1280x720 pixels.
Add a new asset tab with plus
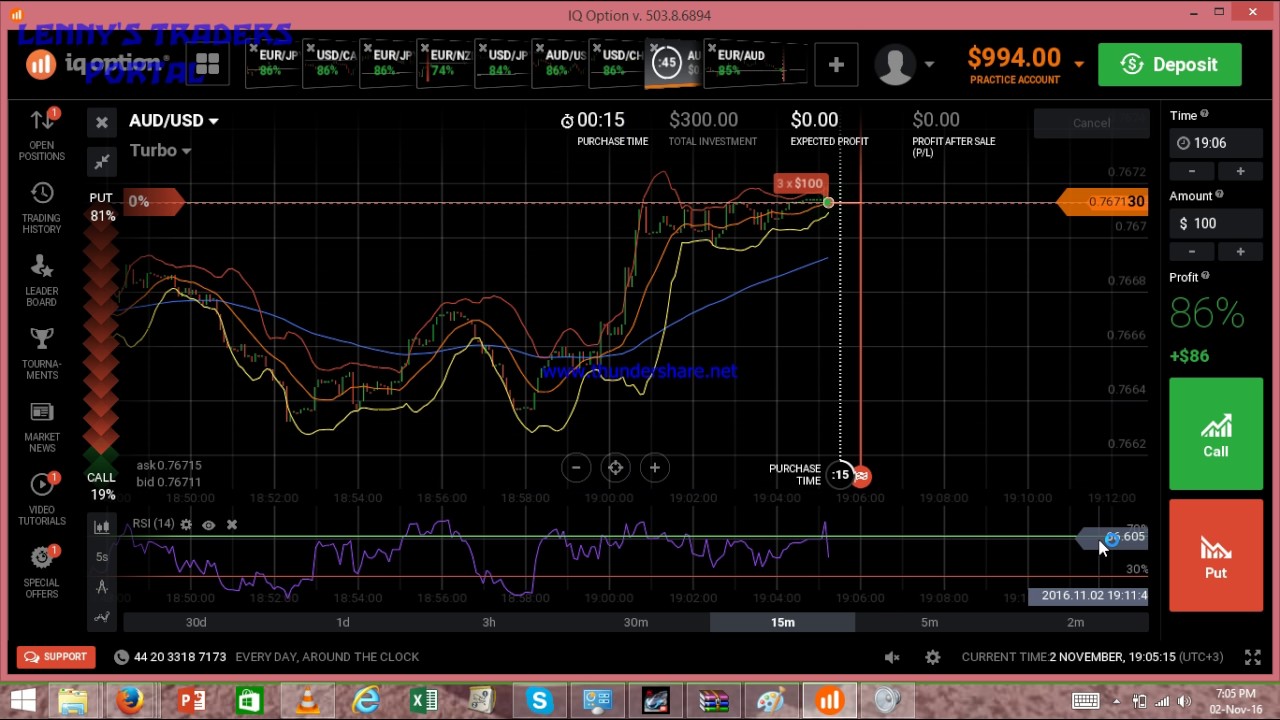836,65
